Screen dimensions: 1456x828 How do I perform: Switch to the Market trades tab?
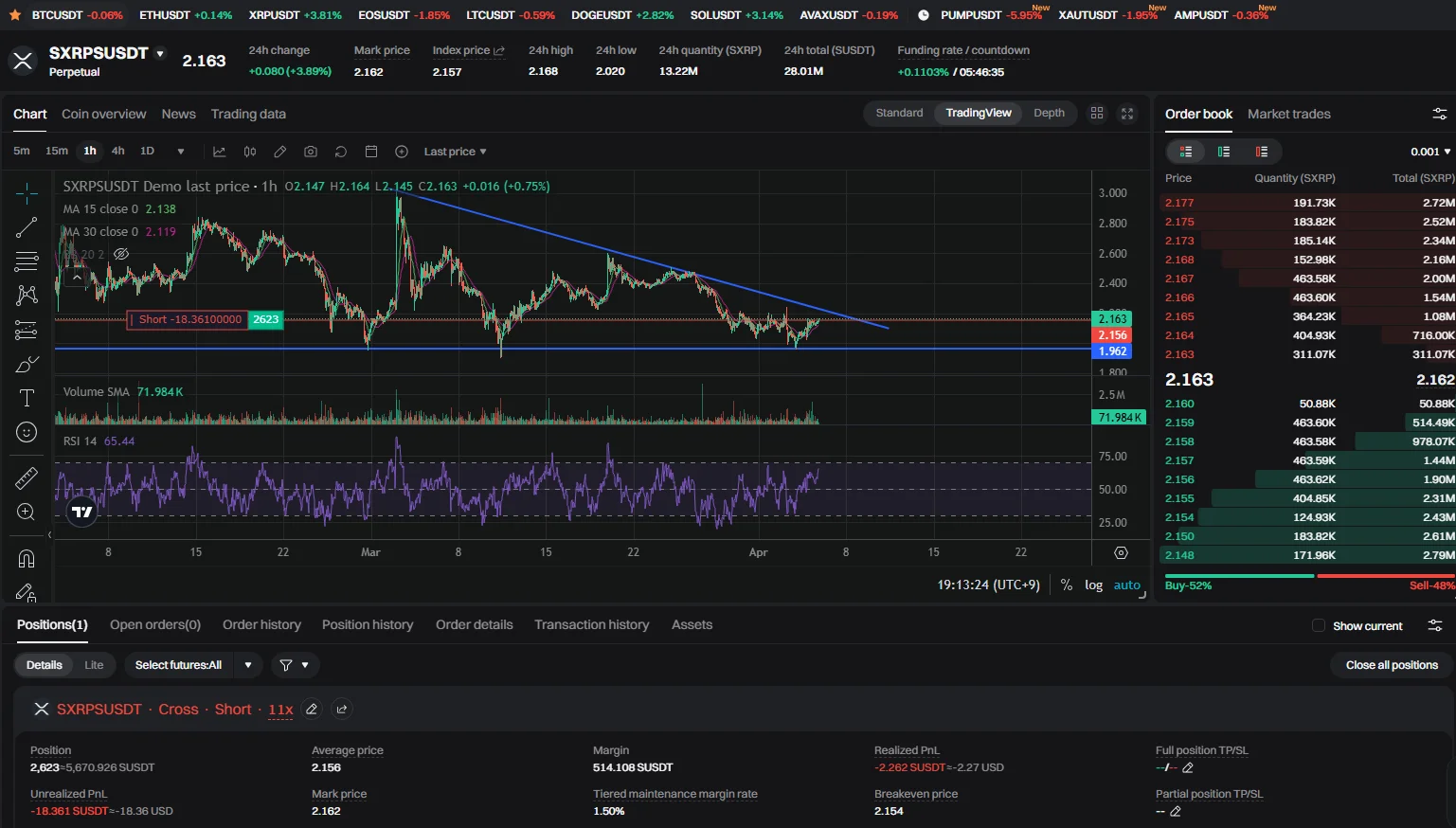pos(1288,114)
